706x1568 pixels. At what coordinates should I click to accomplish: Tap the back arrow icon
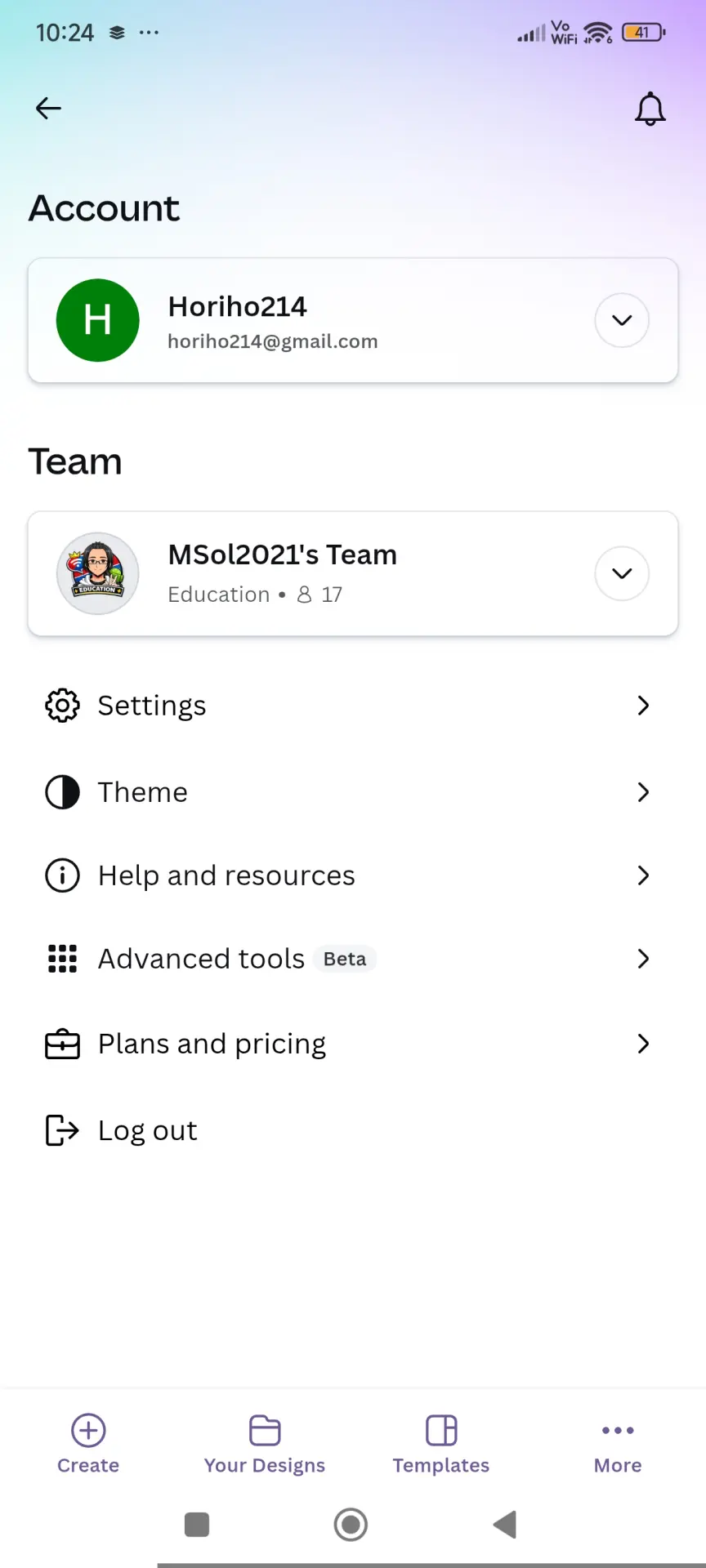point(49,108)
